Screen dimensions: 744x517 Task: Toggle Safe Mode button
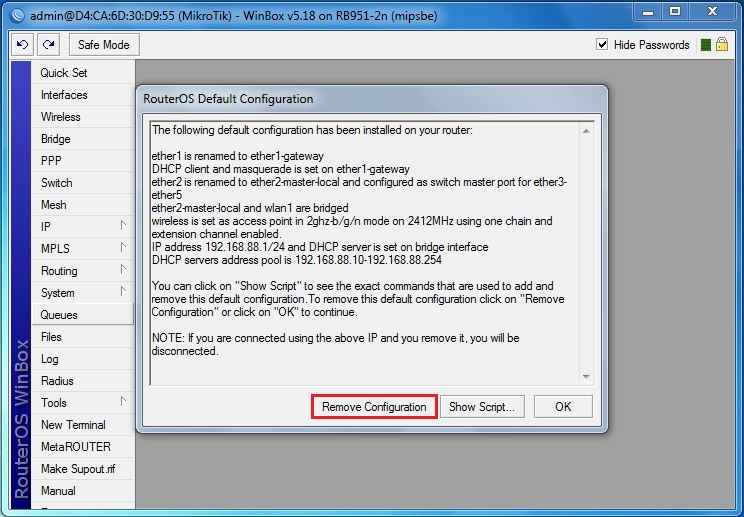click(103, 45)
